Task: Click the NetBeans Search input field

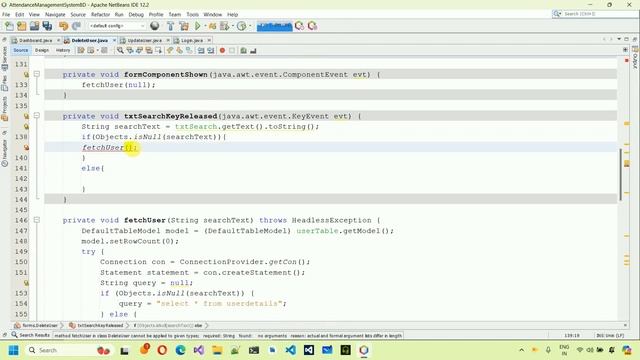Action: coord(595,14)
